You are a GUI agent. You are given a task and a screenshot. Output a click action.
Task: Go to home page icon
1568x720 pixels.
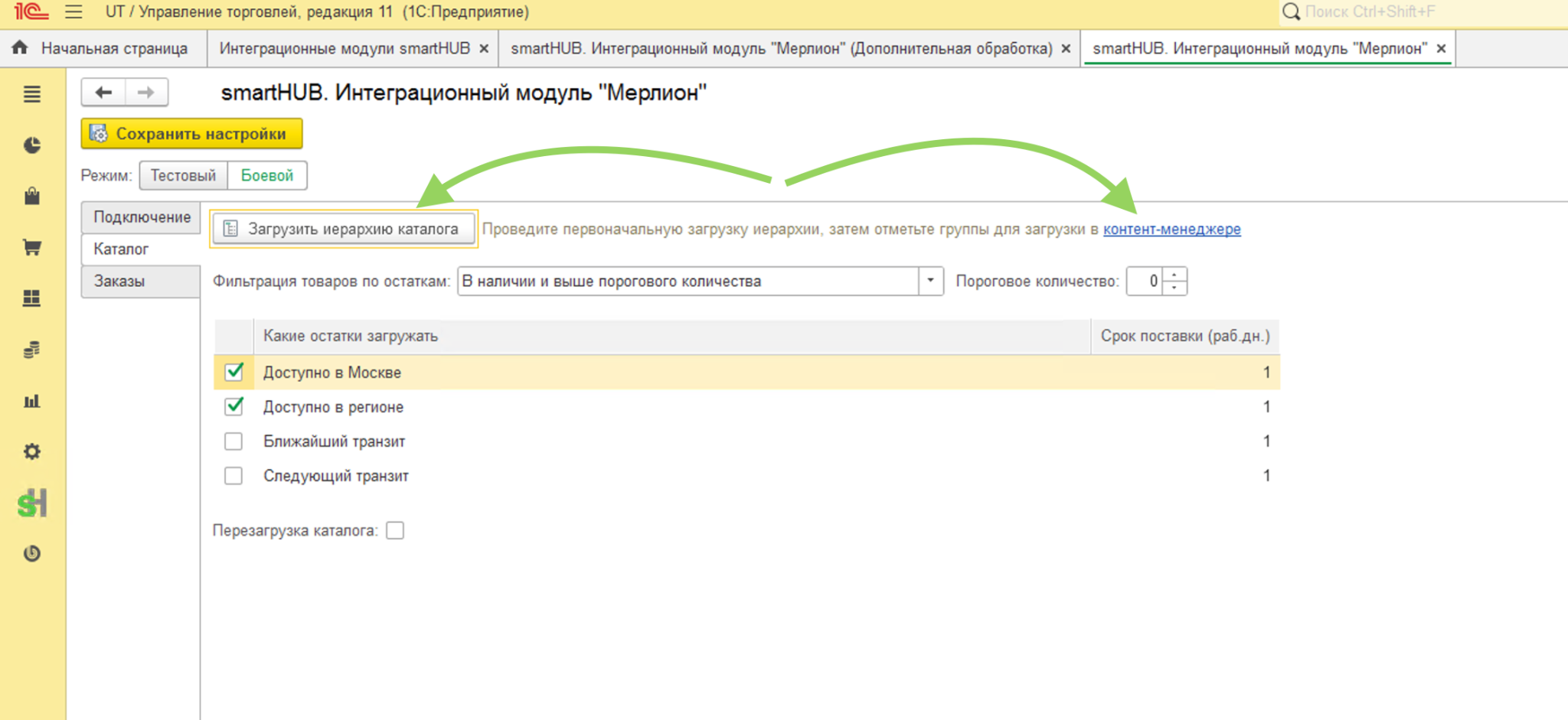point(20,48)
